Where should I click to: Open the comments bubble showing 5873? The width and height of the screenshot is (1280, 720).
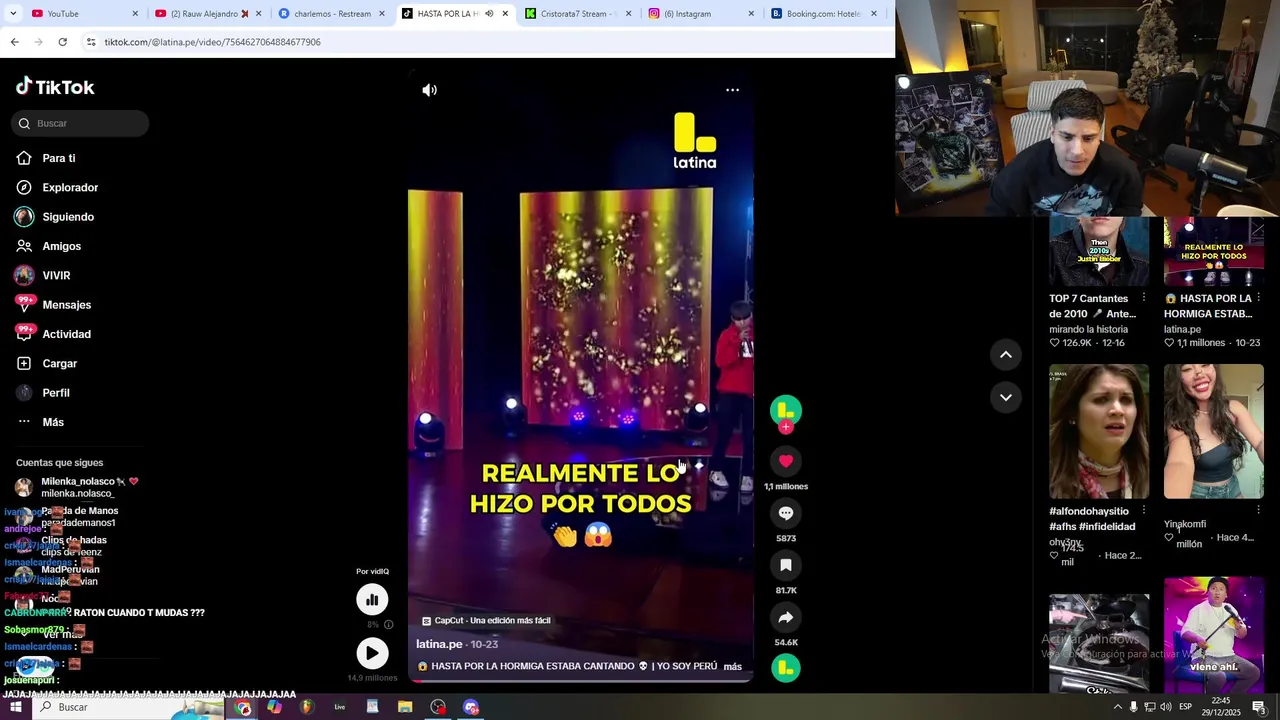point(786,513)
